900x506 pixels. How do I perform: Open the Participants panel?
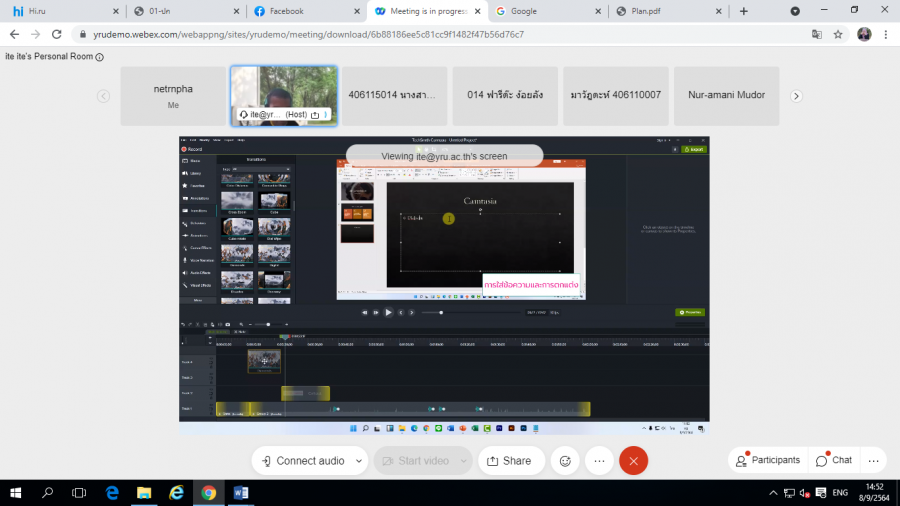point(768,460)
